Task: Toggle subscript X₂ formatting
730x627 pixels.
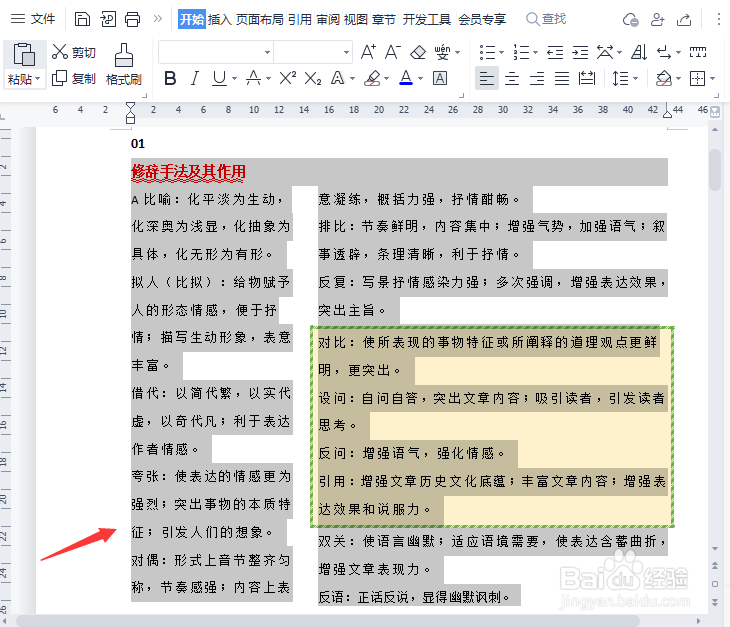Action: [x=313, y=78]
